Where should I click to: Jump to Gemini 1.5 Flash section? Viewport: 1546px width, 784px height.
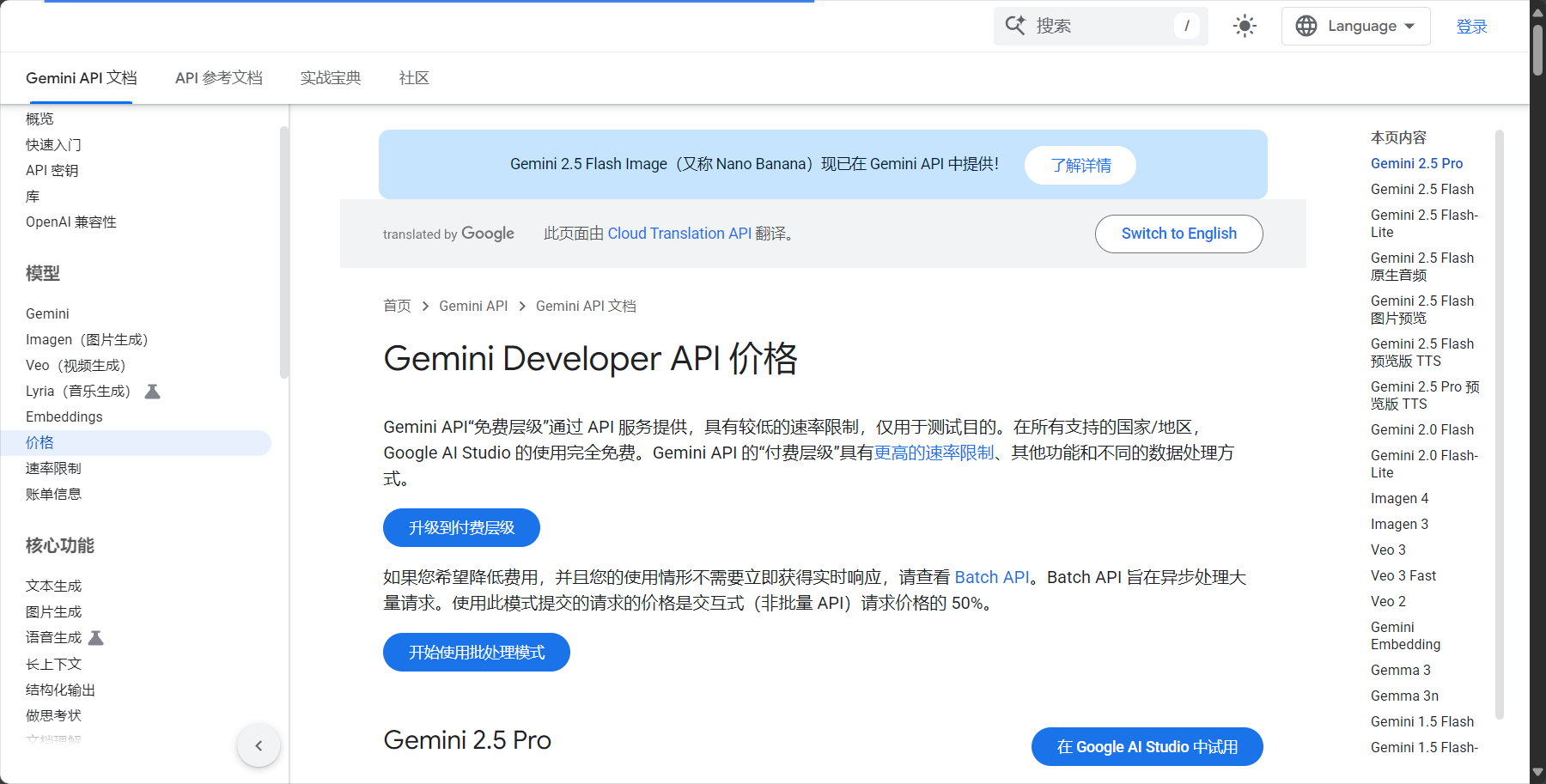coord(1422,722)
